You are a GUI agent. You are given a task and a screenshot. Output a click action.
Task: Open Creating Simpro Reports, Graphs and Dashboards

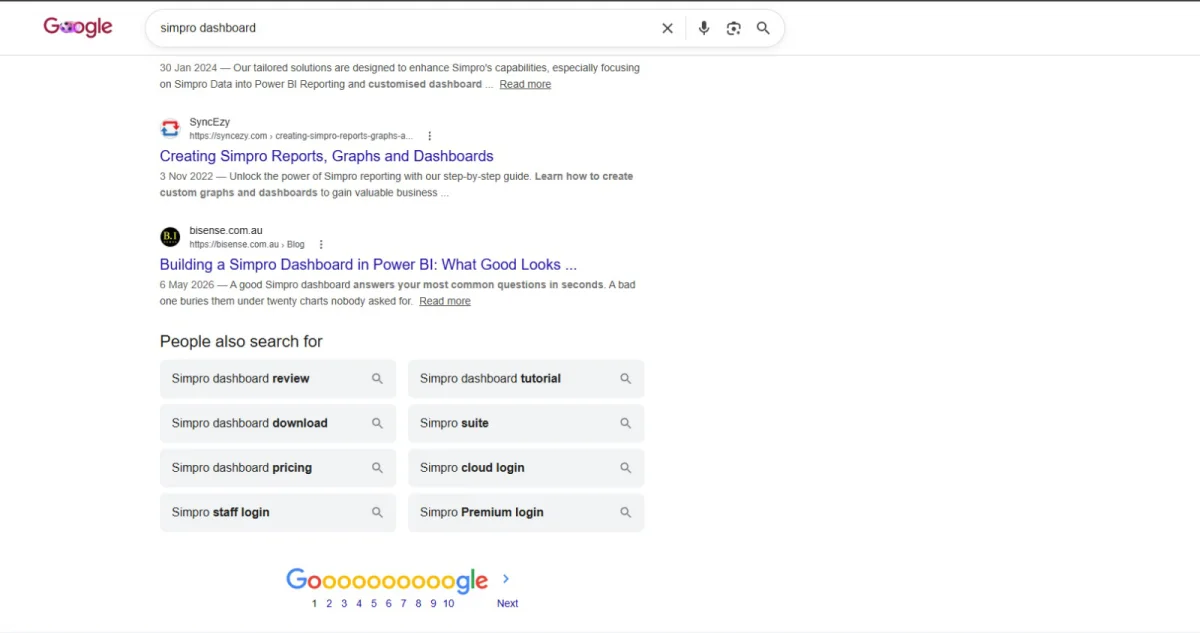coord(327,156)
